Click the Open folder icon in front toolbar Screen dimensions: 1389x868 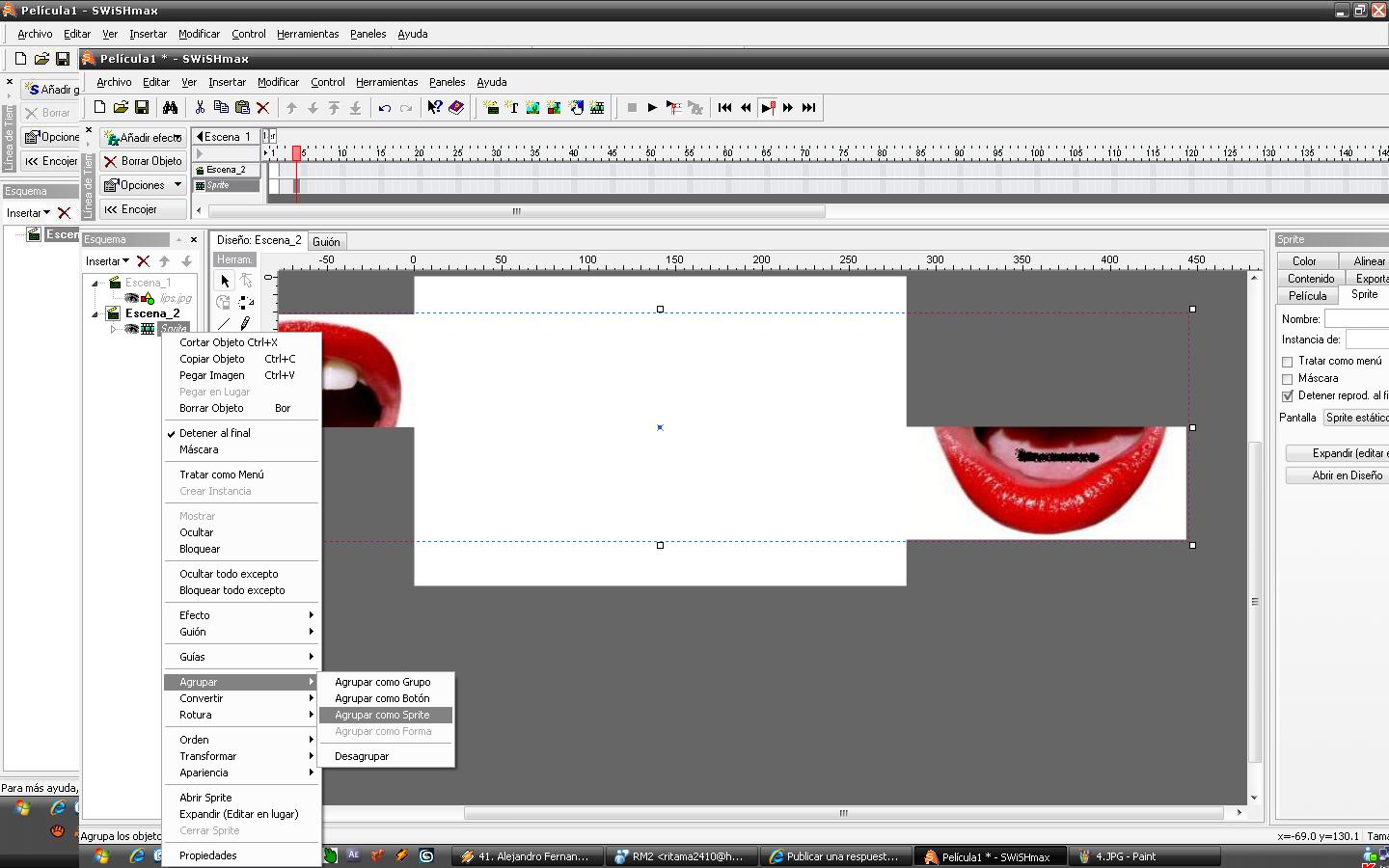tap(121, 107)
